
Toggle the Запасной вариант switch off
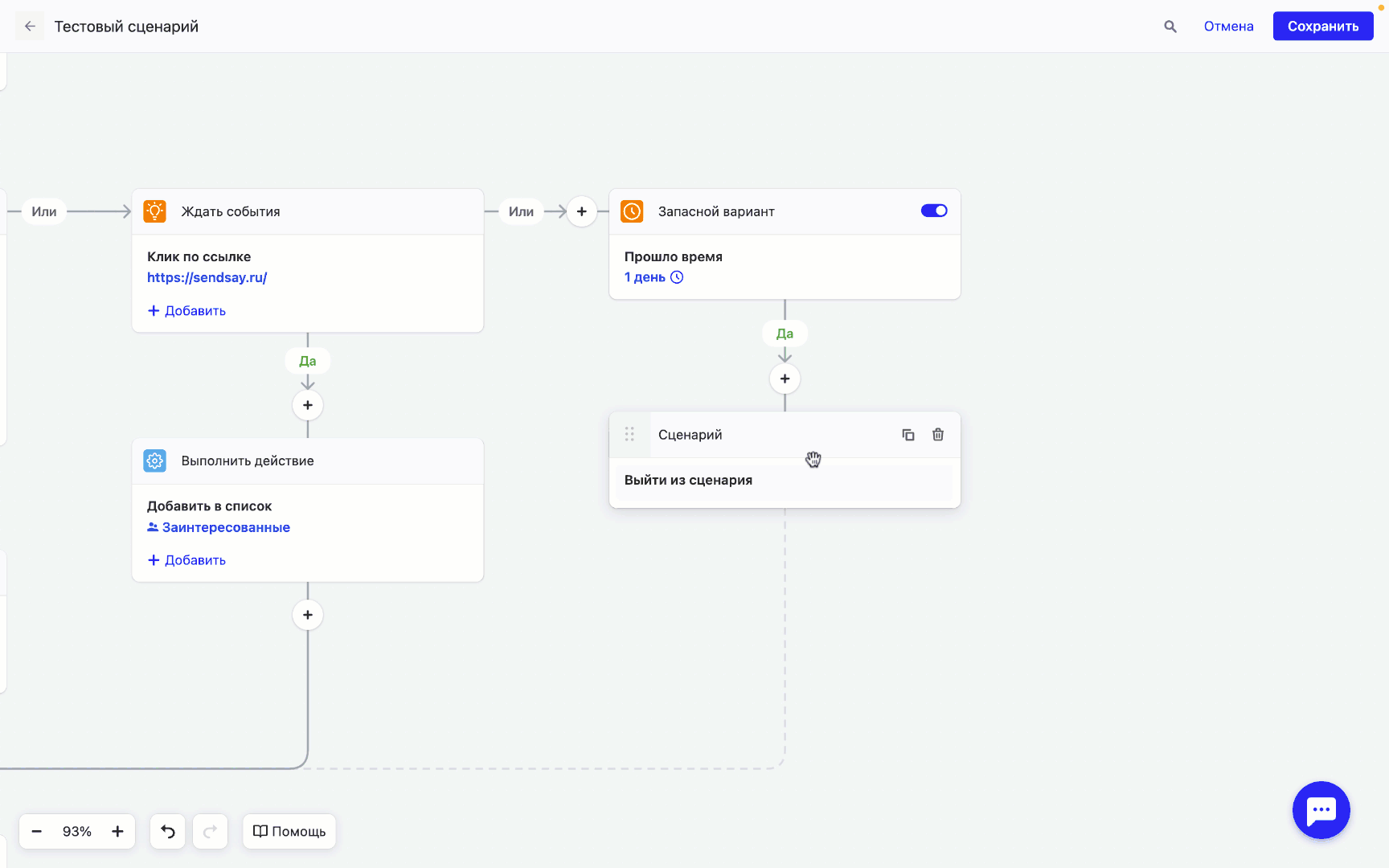coord(934,211)
